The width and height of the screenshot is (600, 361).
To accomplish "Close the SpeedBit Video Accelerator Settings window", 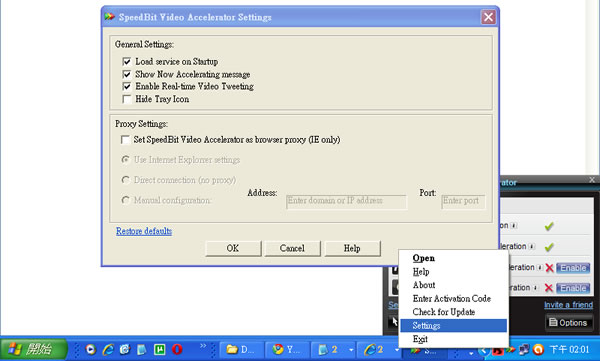I will (488, 17).
